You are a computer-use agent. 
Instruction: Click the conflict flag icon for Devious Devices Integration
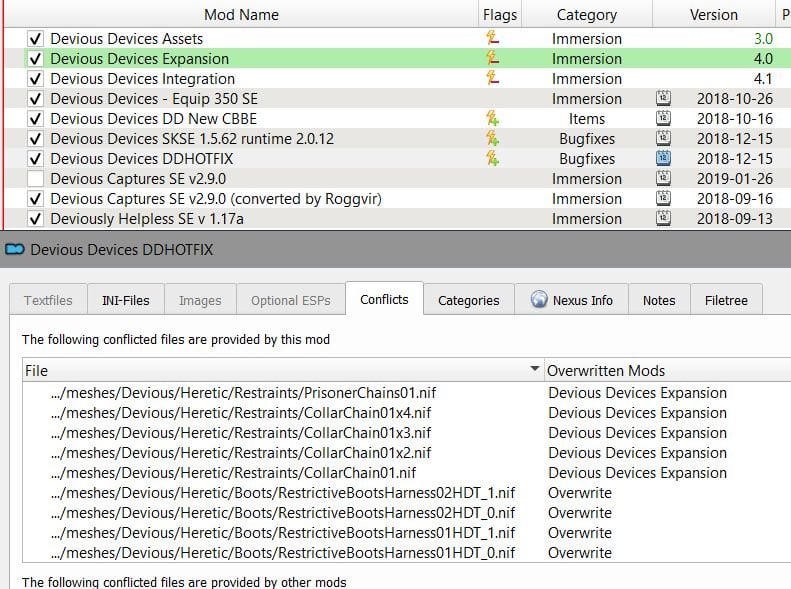(492, 78)
